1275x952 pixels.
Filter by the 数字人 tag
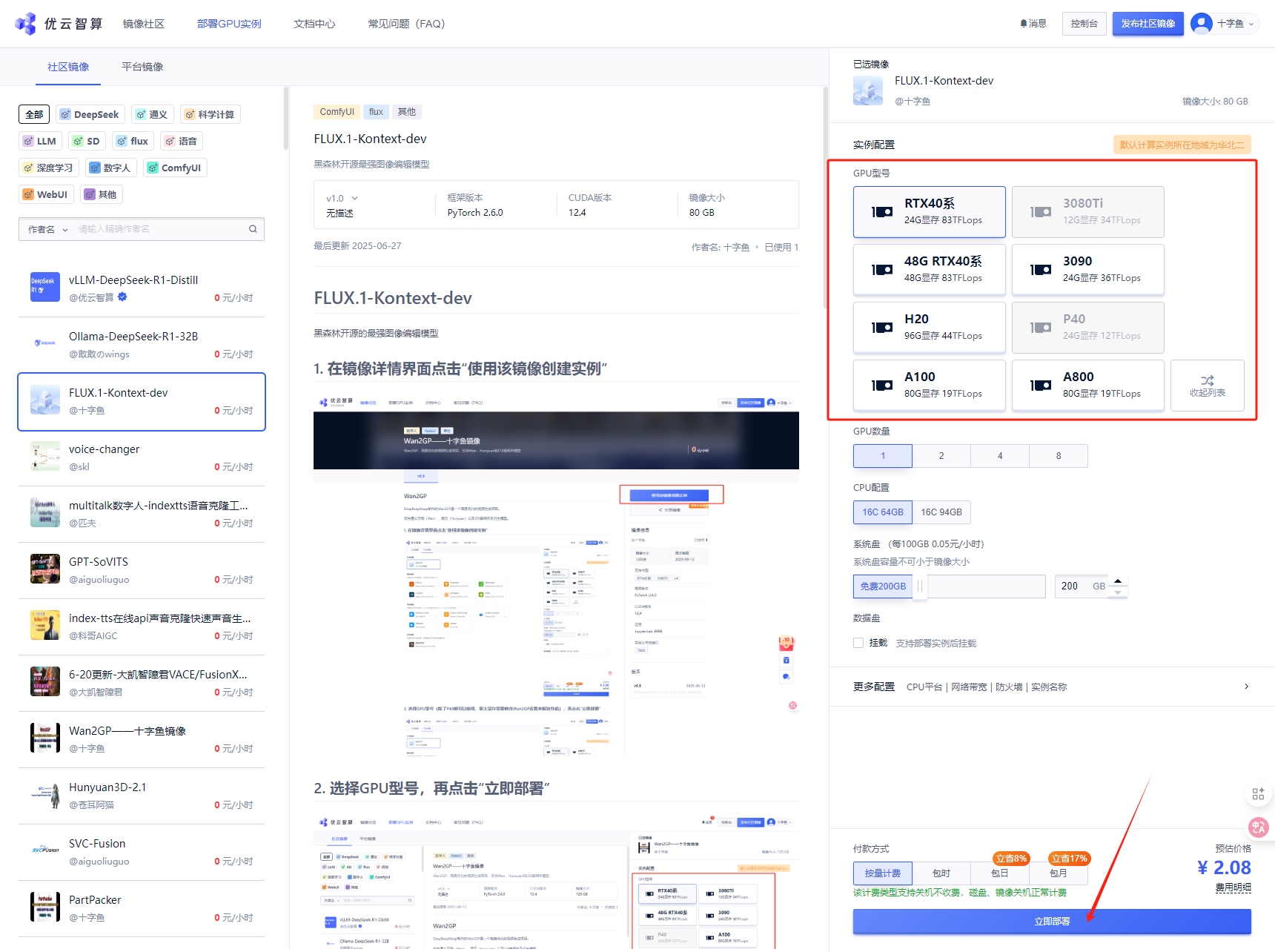click(110, 168)
